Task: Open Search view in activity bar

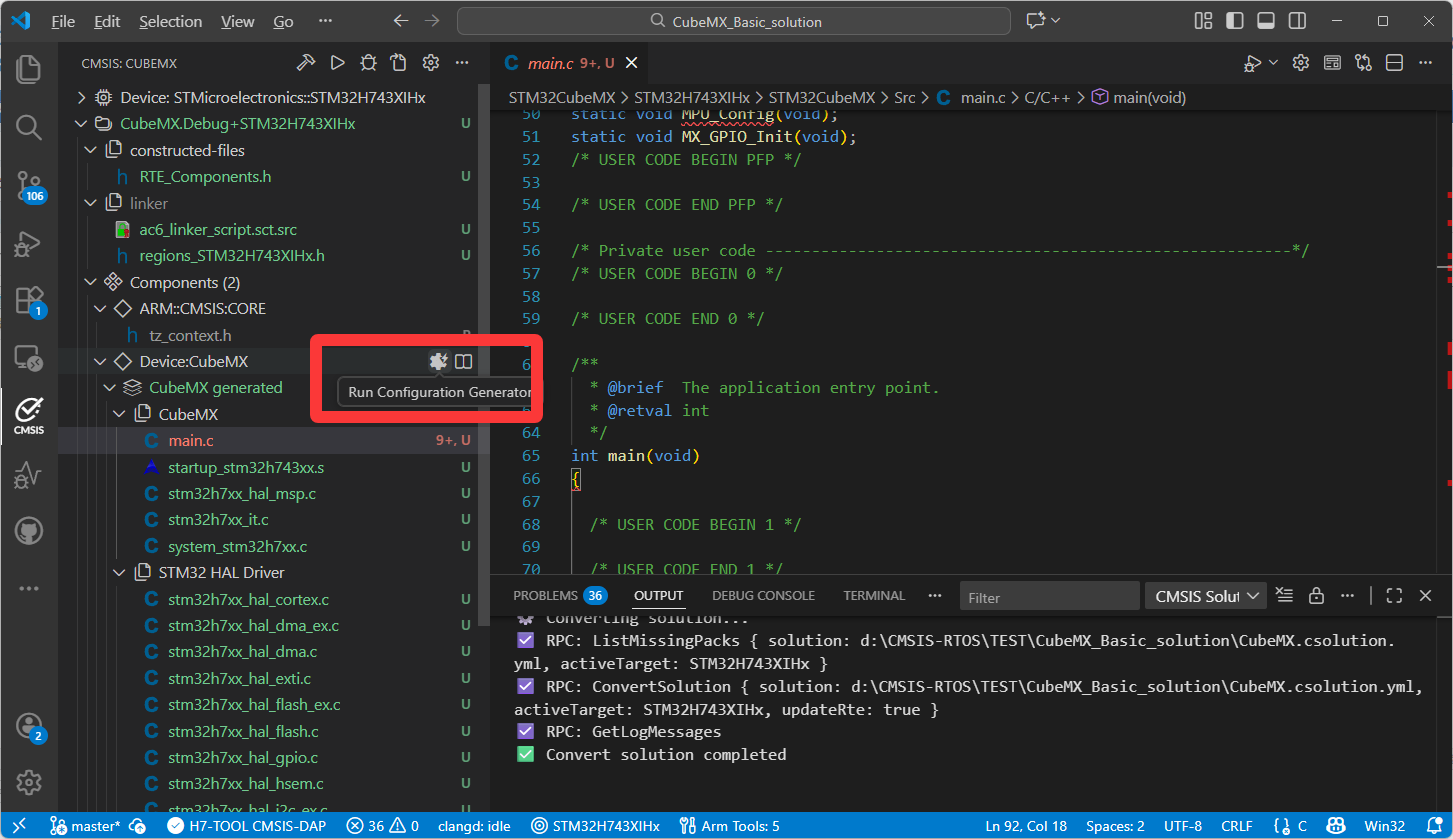Action: pos(29,127)
